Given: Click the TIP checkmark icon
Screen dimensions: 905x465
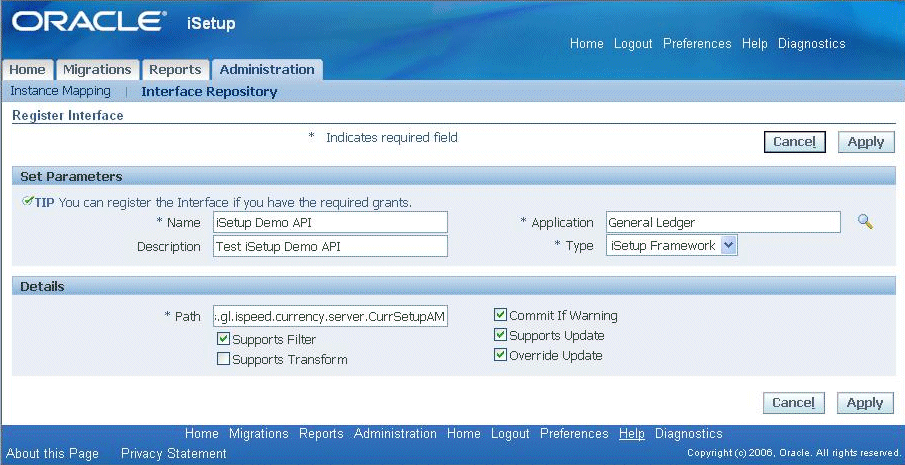Looking at the screenshot, I should point(27,201).
